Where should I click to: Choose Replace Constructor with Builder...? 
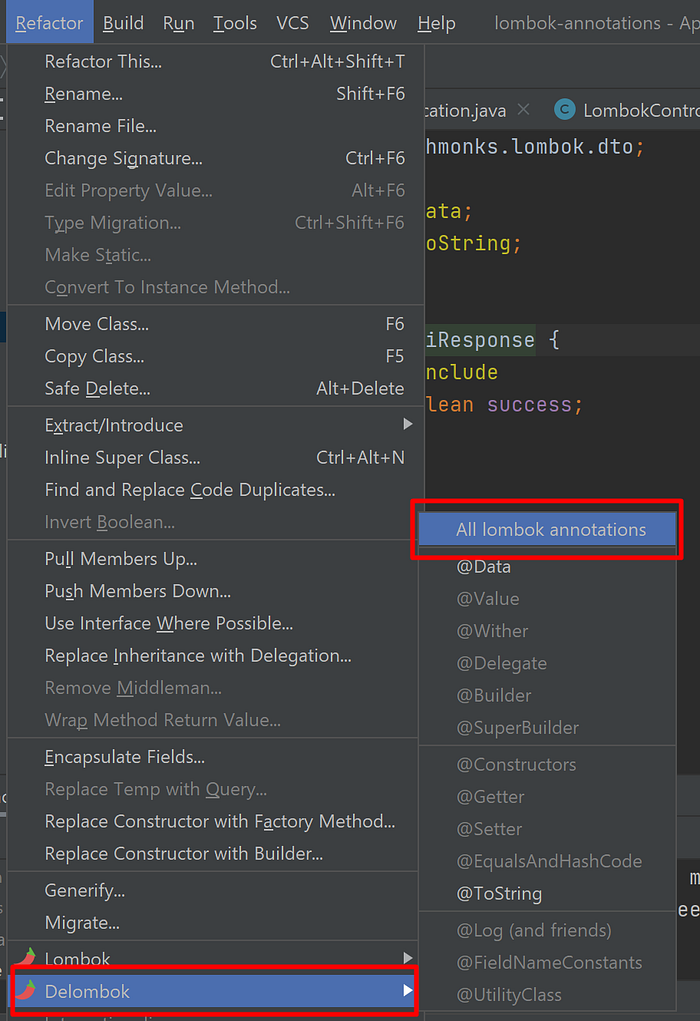click(212, 854)
